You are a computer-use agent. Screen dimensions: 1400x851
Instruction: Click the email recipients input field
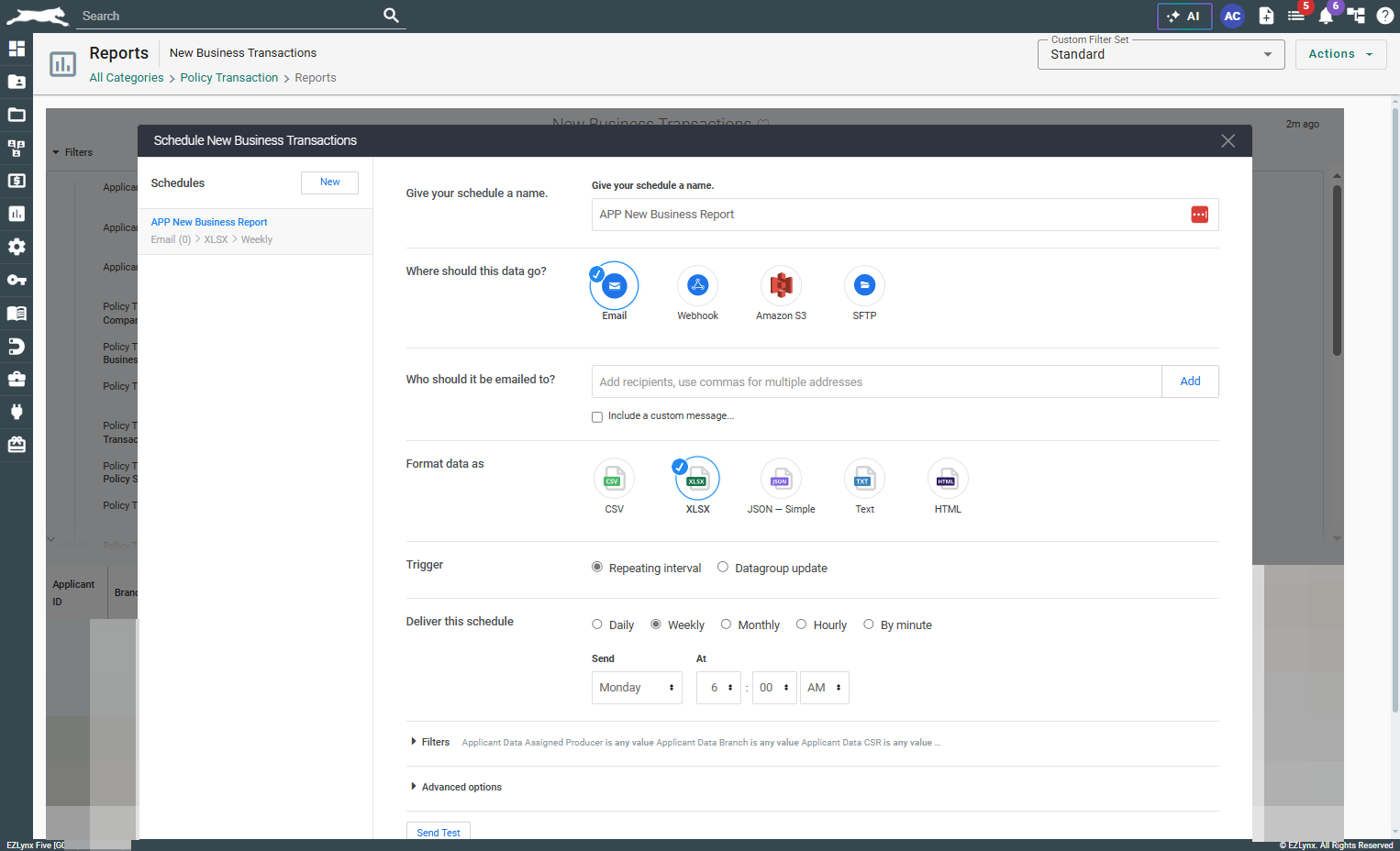click(x=876, y=381)
